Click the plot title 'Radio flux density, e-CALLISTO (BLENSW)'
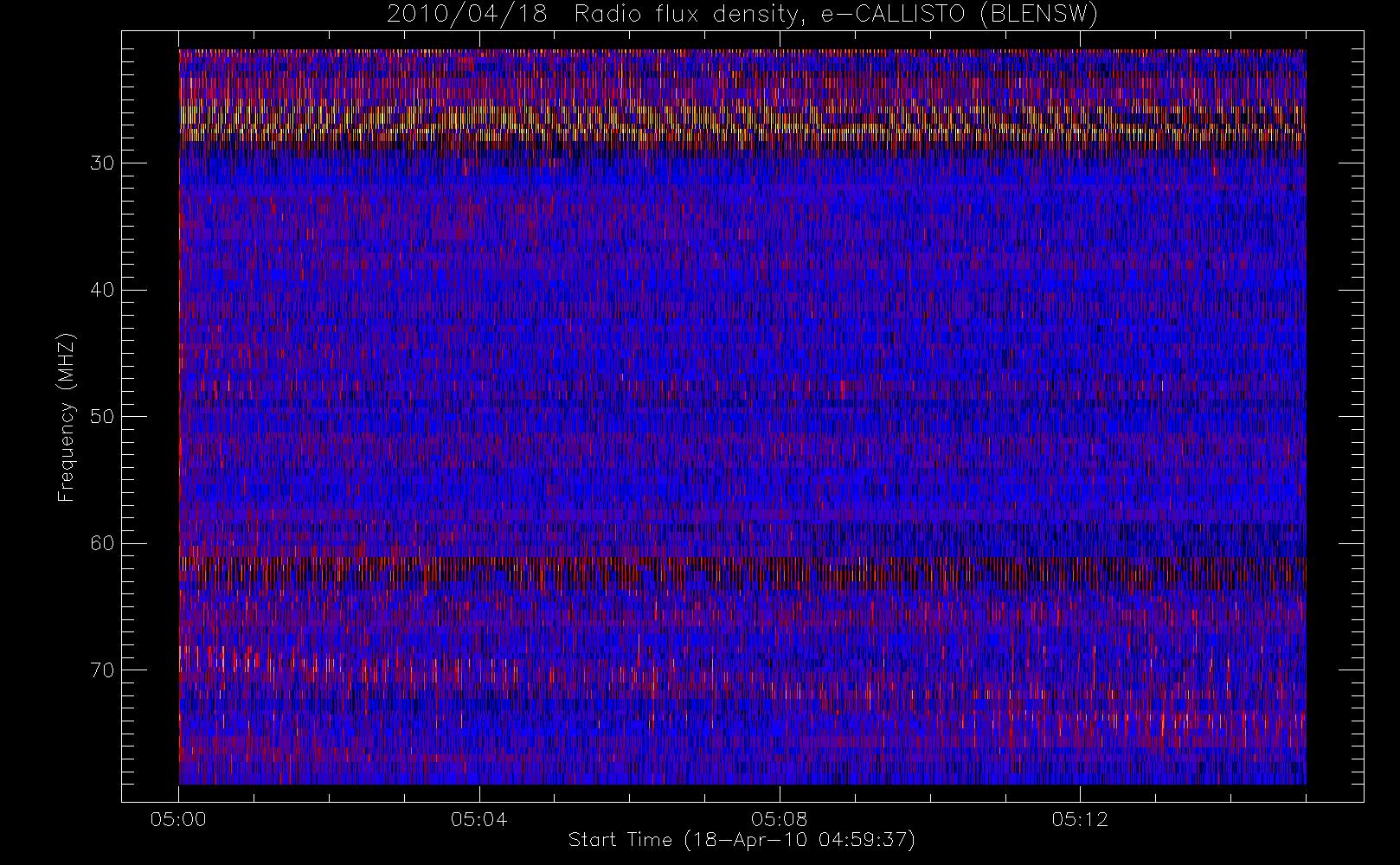1400x865 pixels. [836, 15]
